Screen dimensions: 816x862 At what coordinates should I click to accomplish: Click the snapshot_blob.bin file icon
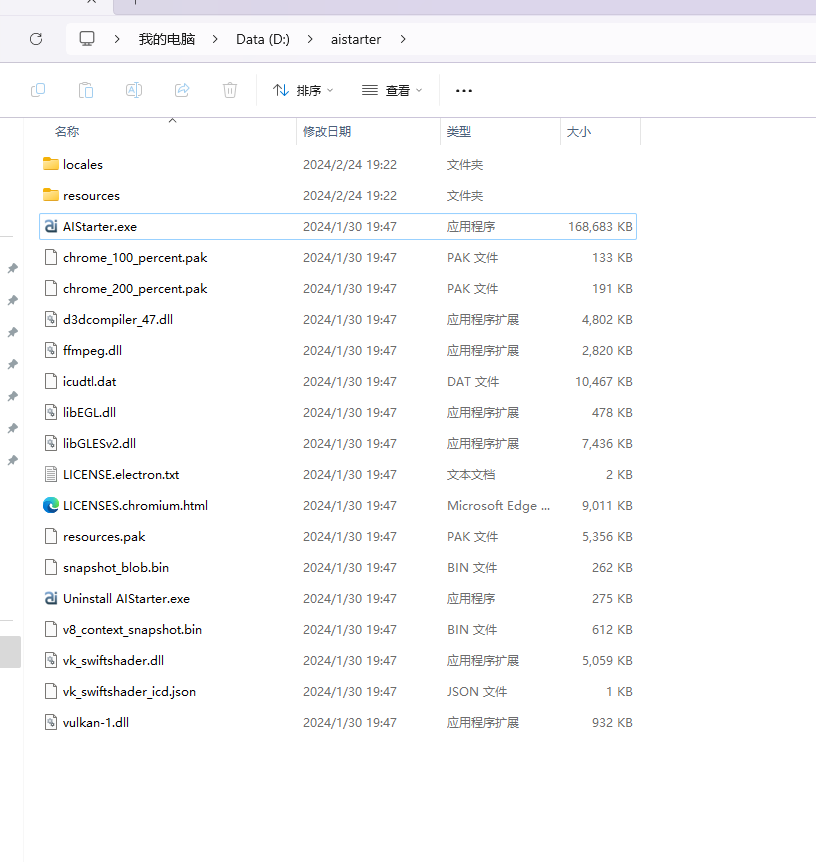pyautogui.click(x=51, y=567)
